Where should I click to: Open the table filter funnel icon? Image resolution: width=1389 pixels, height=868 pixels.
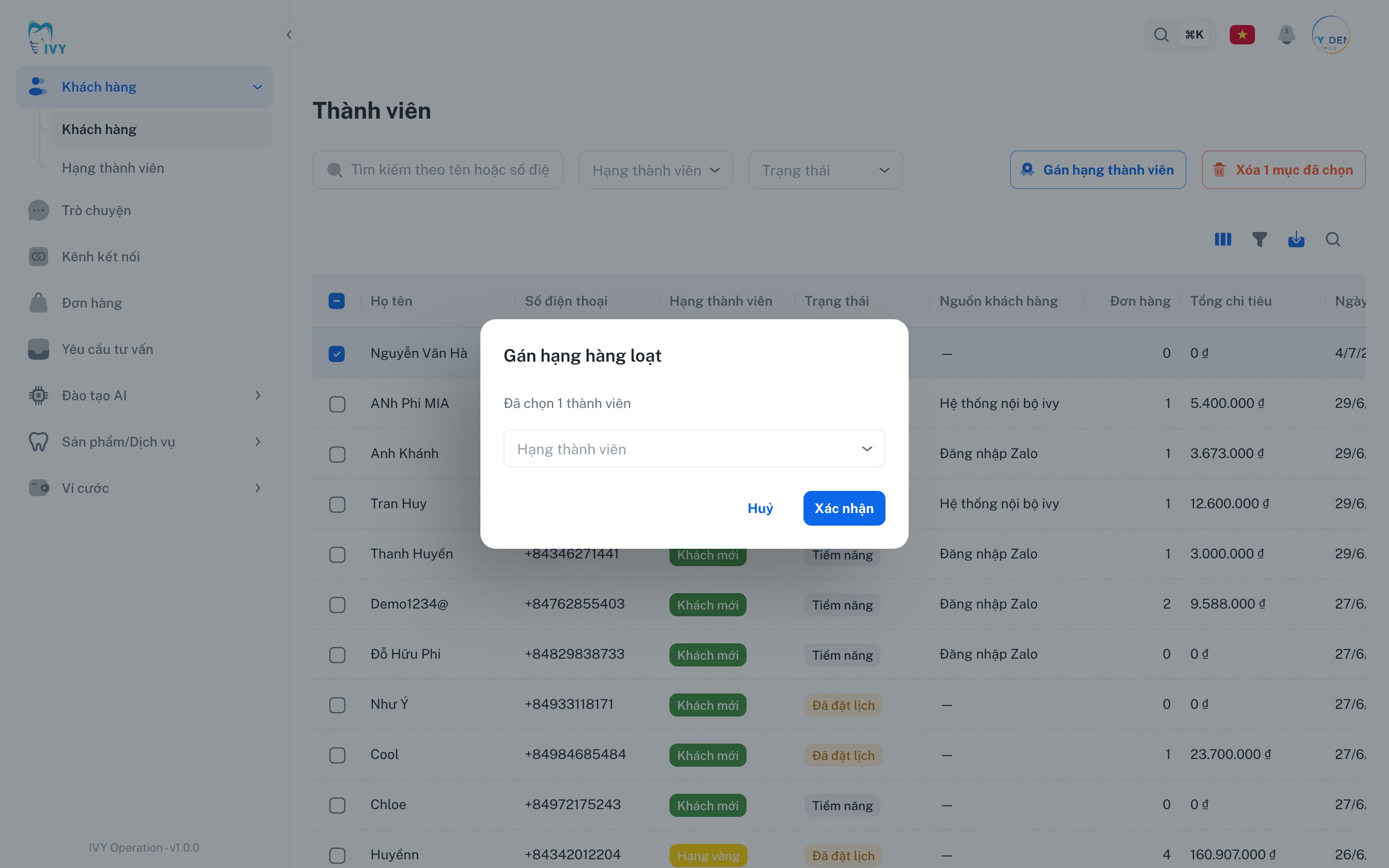[x=1259, y=239]
